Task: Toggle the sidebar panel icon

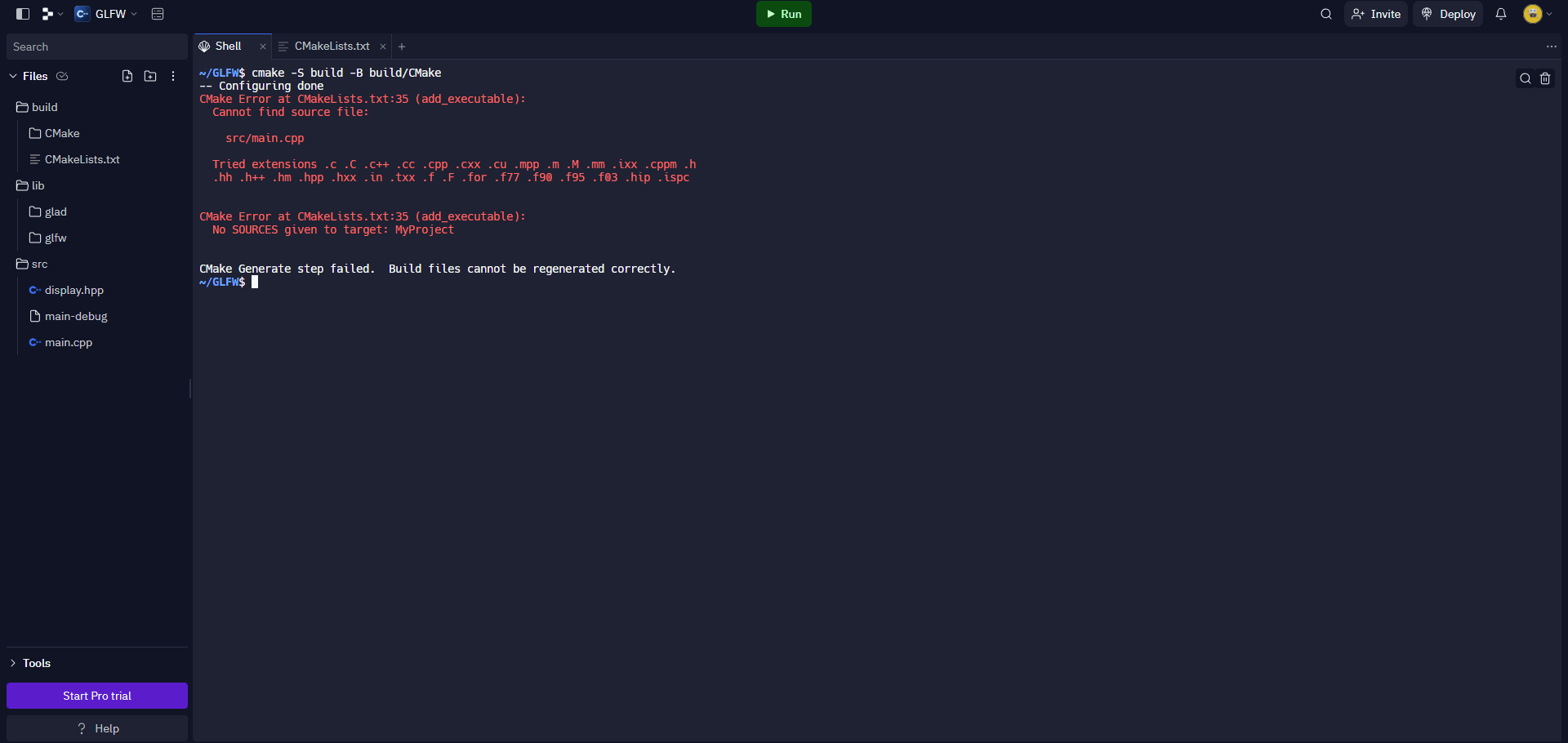Action: (x=23, y=14)
